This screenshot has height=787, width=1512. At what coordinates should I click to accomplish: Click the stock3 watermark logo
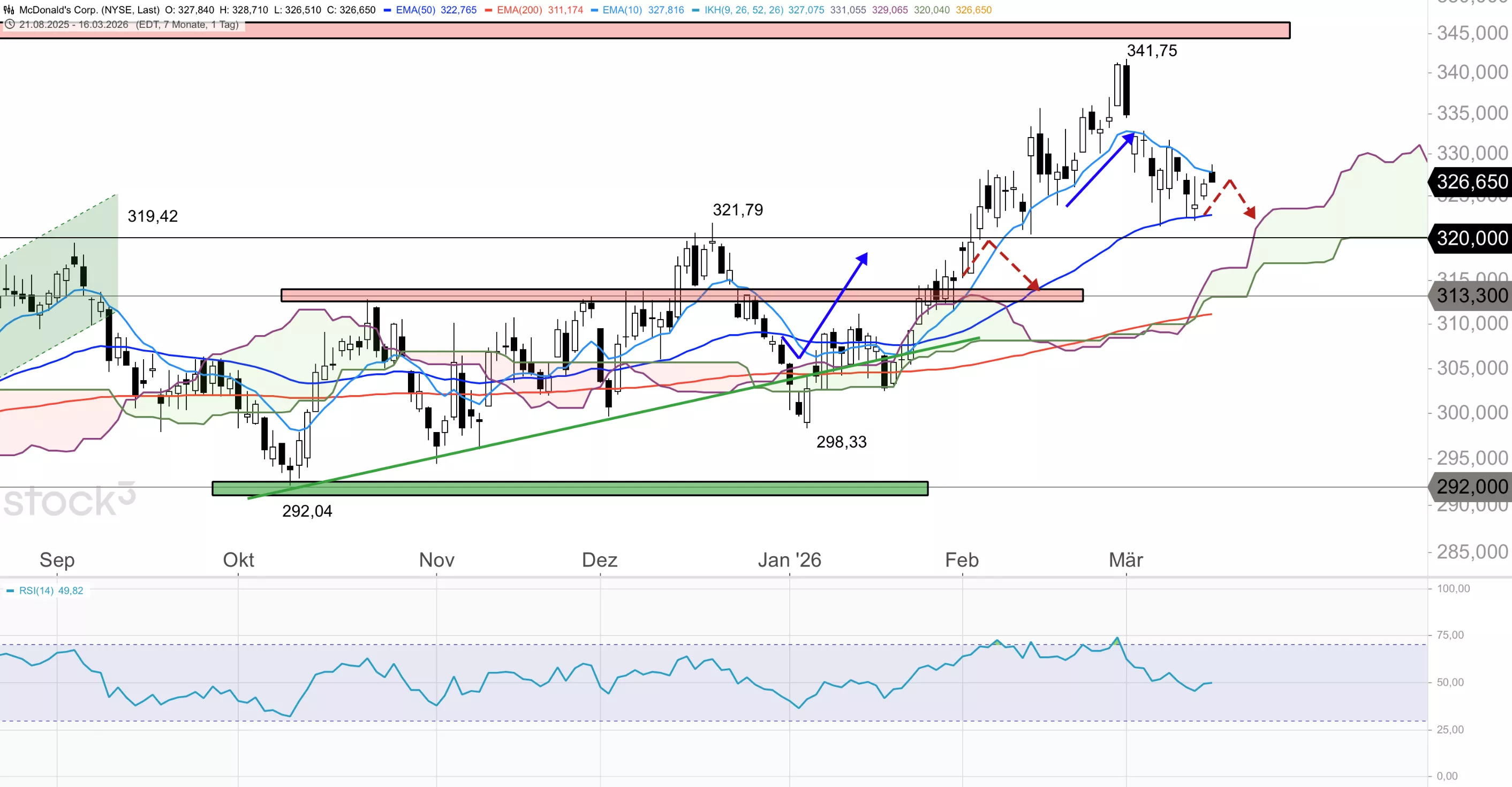point(69,501)
